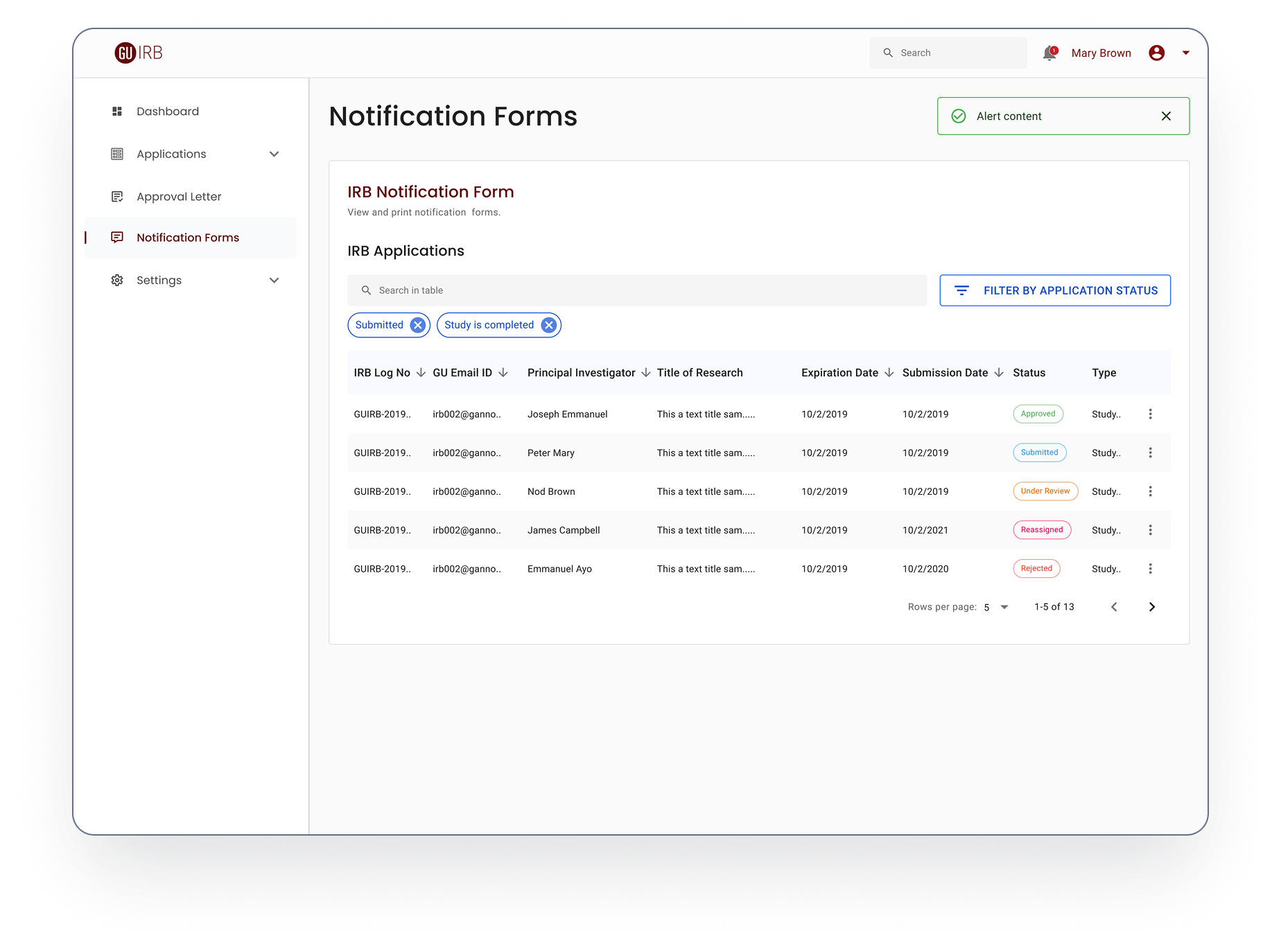Click the Under Review status badge
Image resolution: width=1281 pixels, height=952 pixels.
[1045, 491]
